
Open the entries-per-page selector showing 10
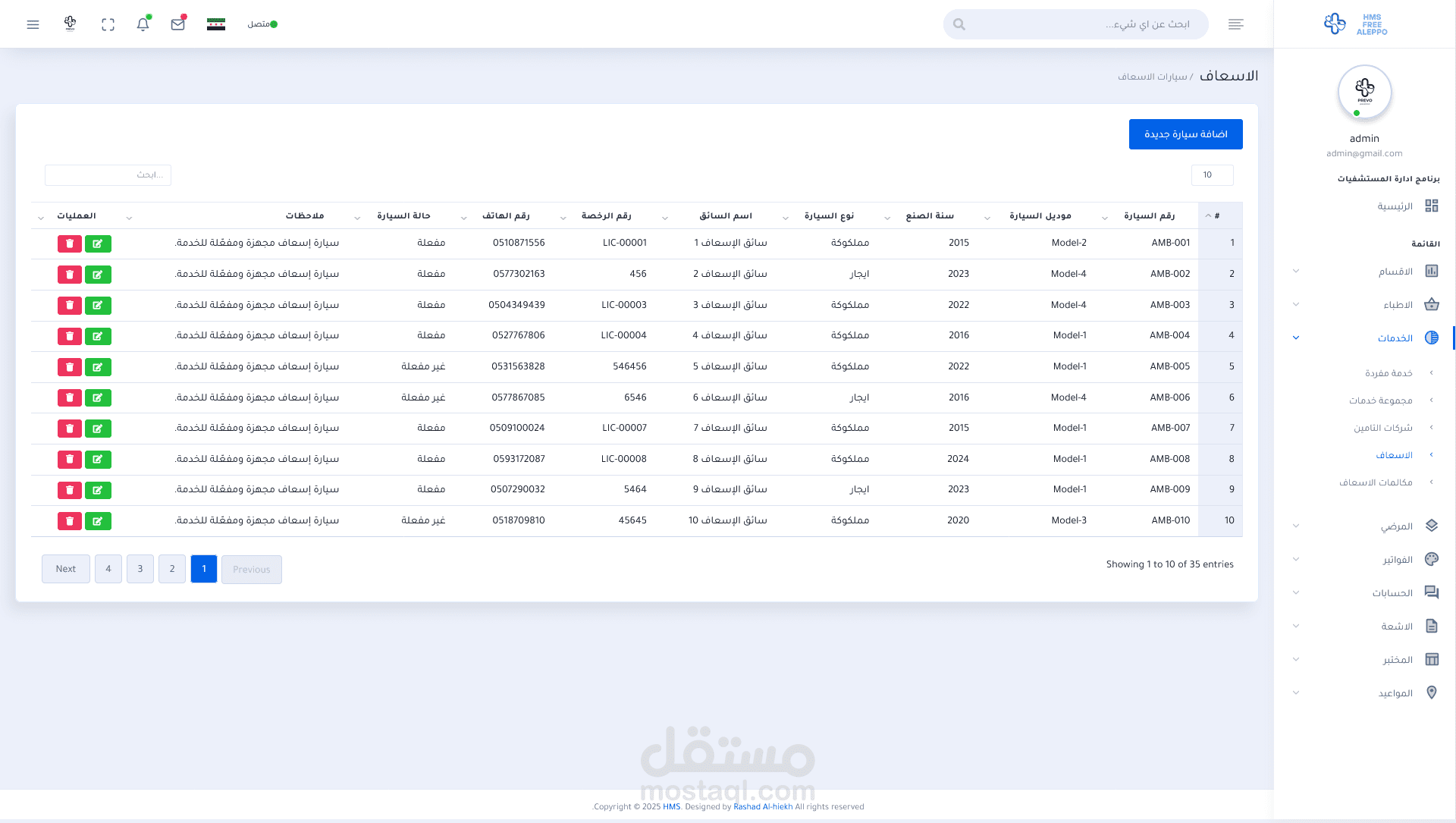pyautogui.click(x=1212, y=175)
